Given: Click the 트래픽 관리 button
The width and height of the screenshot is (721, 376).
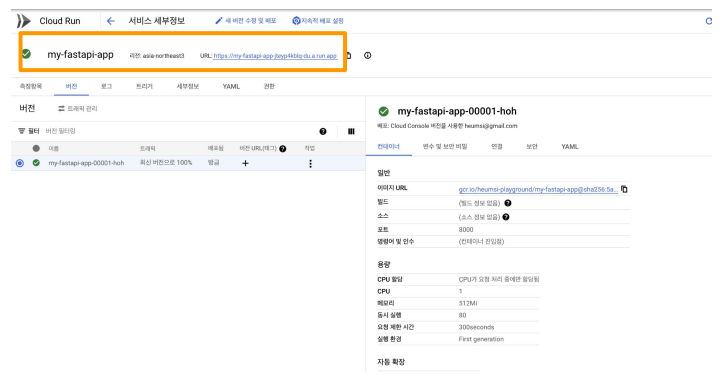Looking at the screenshot, I should click(77, 108).
